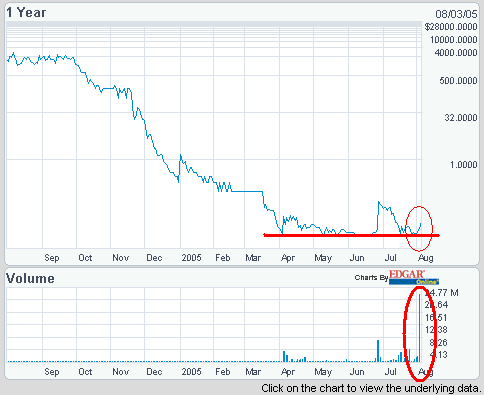The width and height of the screenshot is (484, 395).
Task: Select the "Volume" heading
Action: click(30, 279)
